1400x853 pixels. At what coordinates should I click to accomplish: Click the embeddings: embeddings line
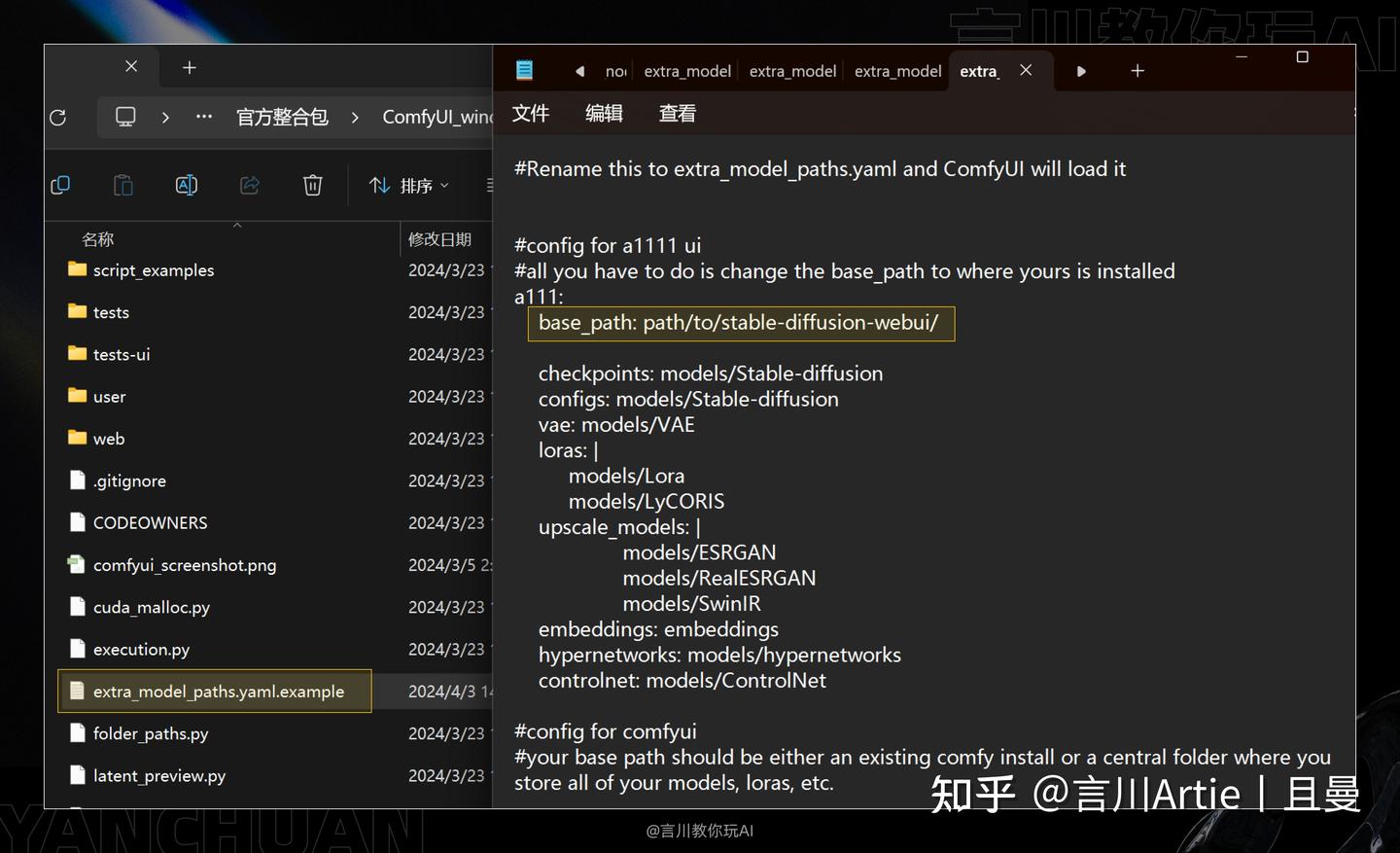pyautogui.click(x=658, y=629)
